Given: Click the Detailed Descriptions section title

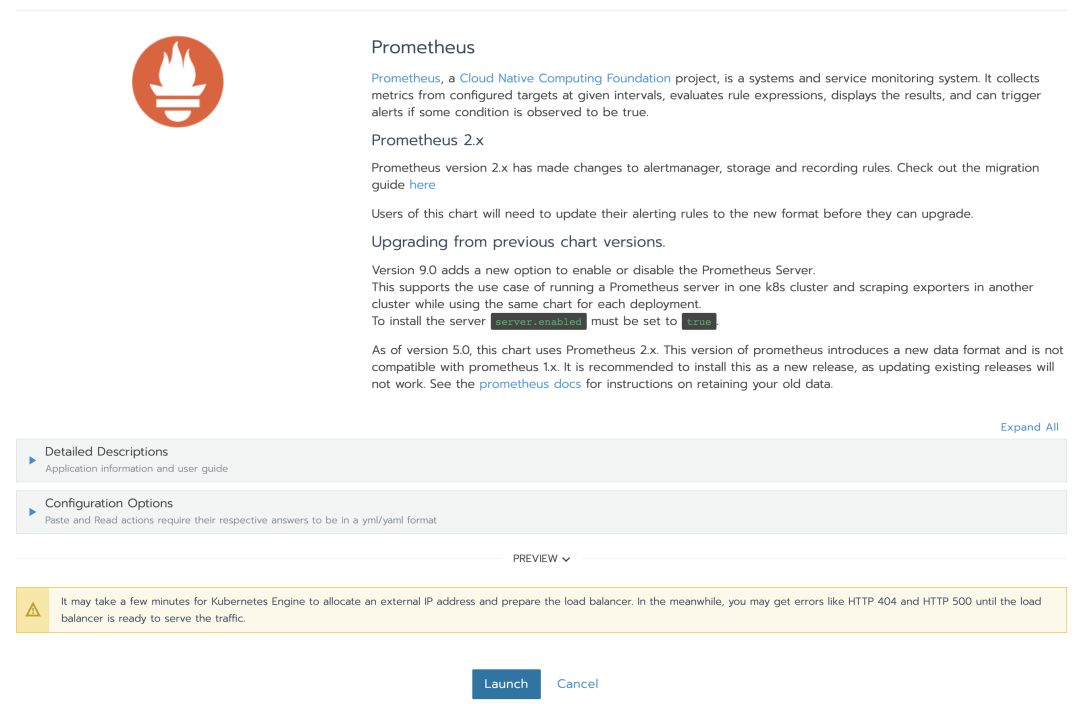Looking at the screenshot, I should 107,452.
